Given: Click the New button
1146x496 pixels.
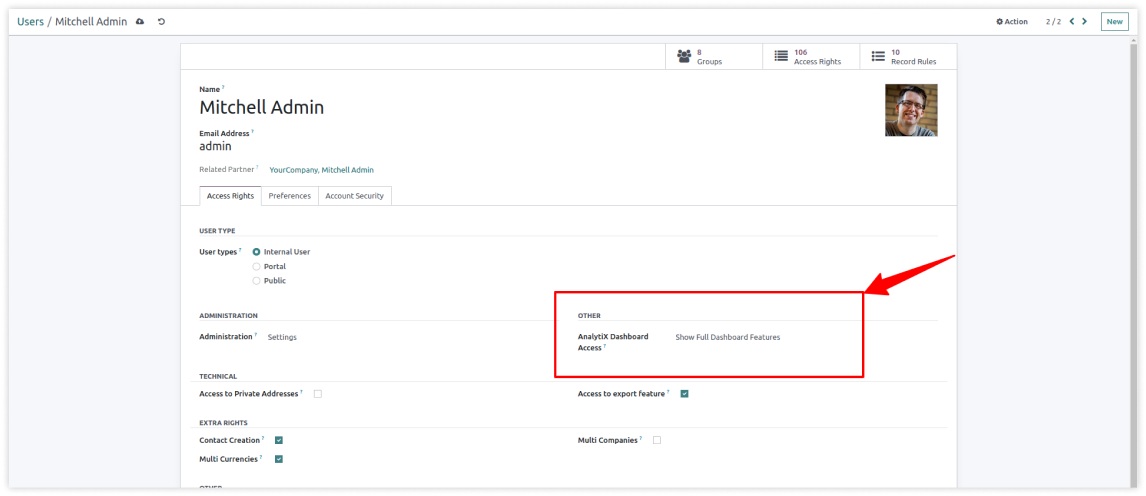Looking at the screenshot, I should (1114, 21).
